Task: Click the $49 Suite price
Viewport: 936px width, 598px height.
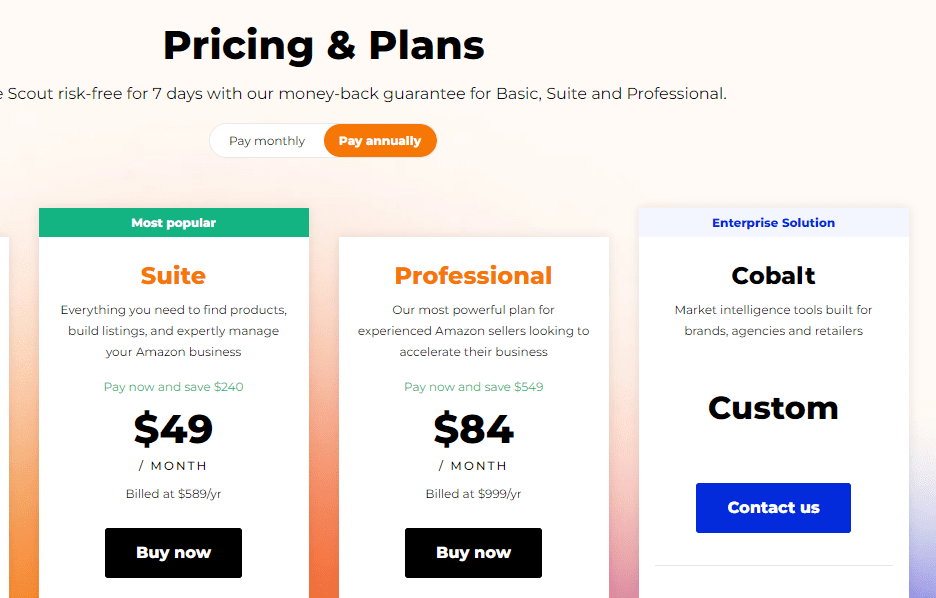Action: (x=173, y=429)
